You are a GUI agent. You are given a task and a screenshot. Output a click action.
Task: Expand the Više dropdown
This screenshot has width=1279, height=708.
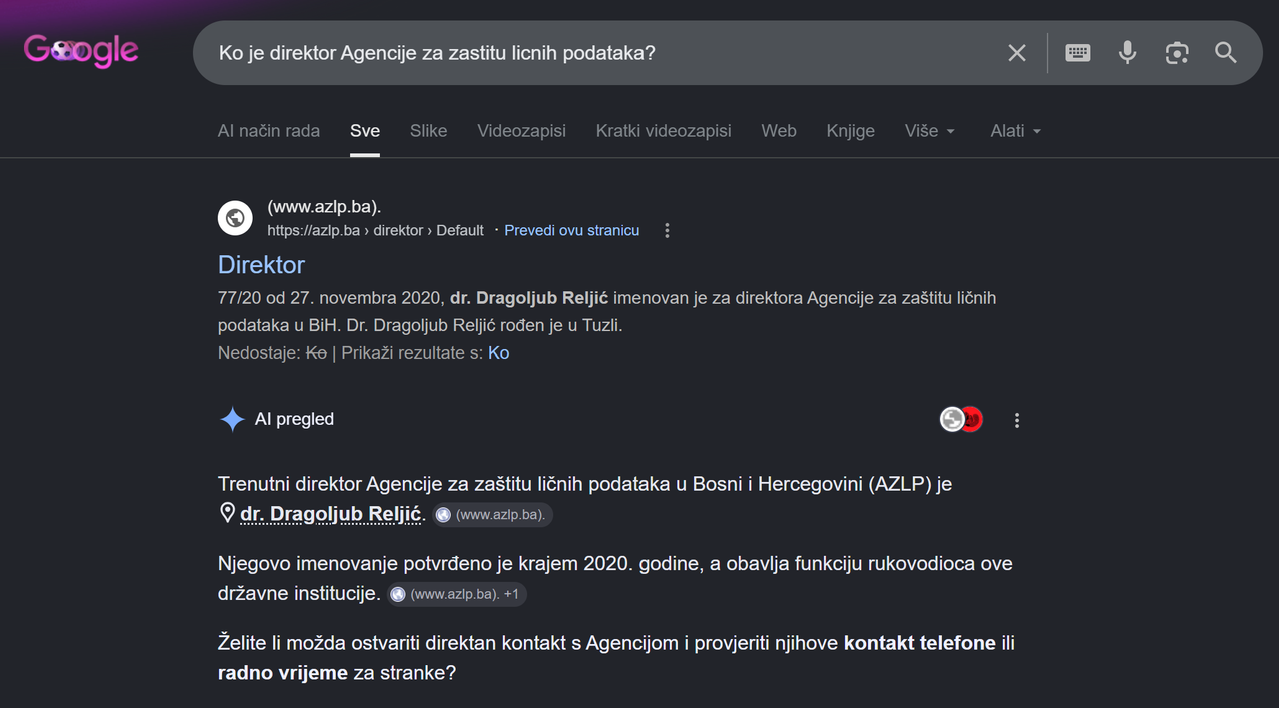(x=930, y=131)
